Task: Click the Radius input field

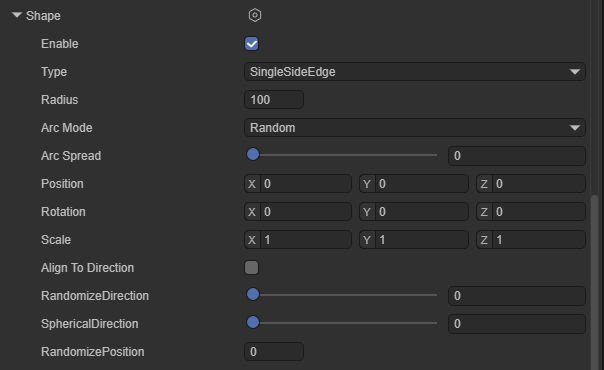Action: pyautogui.click(x=274, y=100)
